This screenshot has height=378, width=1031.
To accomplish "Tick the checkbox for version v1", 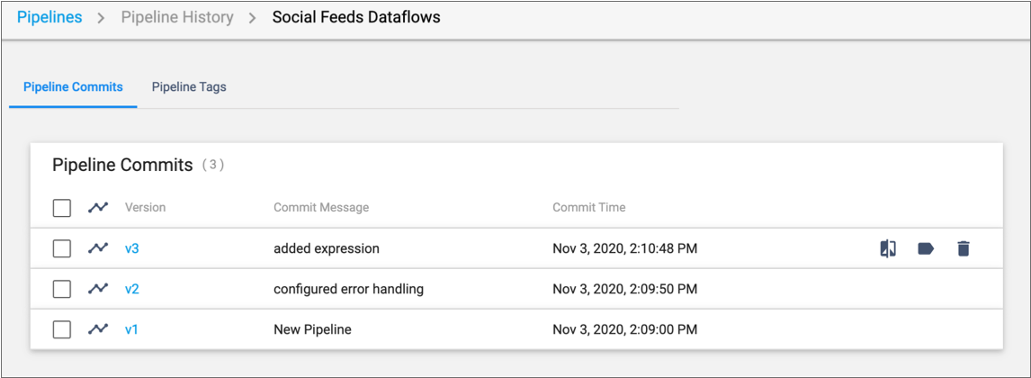I will pyautogui.click(x=62, y=329).
